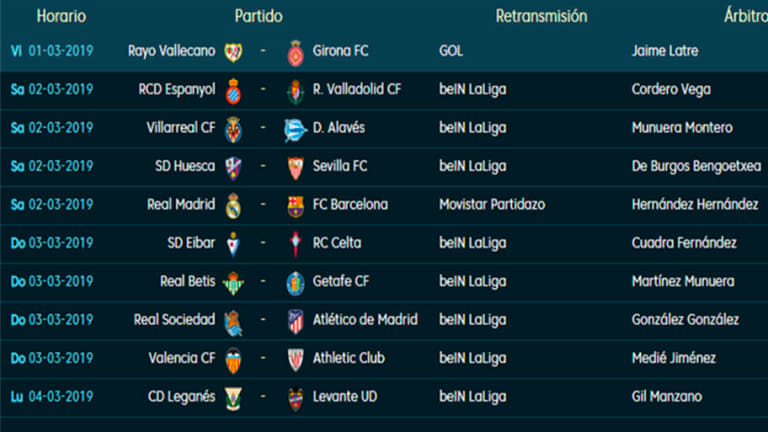This screenshot has width=768, height=432.
Task: Click the Rayo Vallecano club crest
Action: 233,52
